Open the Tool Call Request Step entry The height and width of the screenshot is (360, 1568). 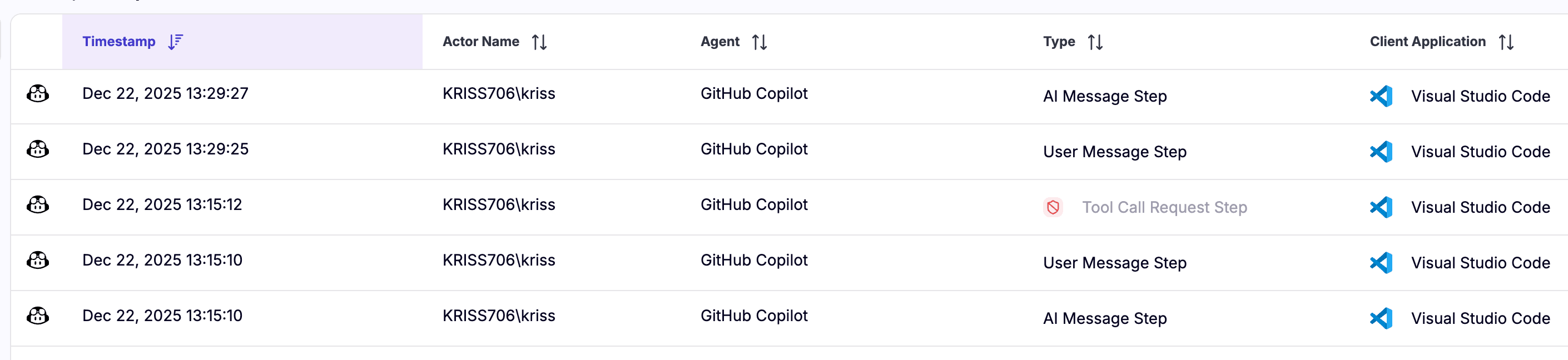click(x=1164, y=207)
